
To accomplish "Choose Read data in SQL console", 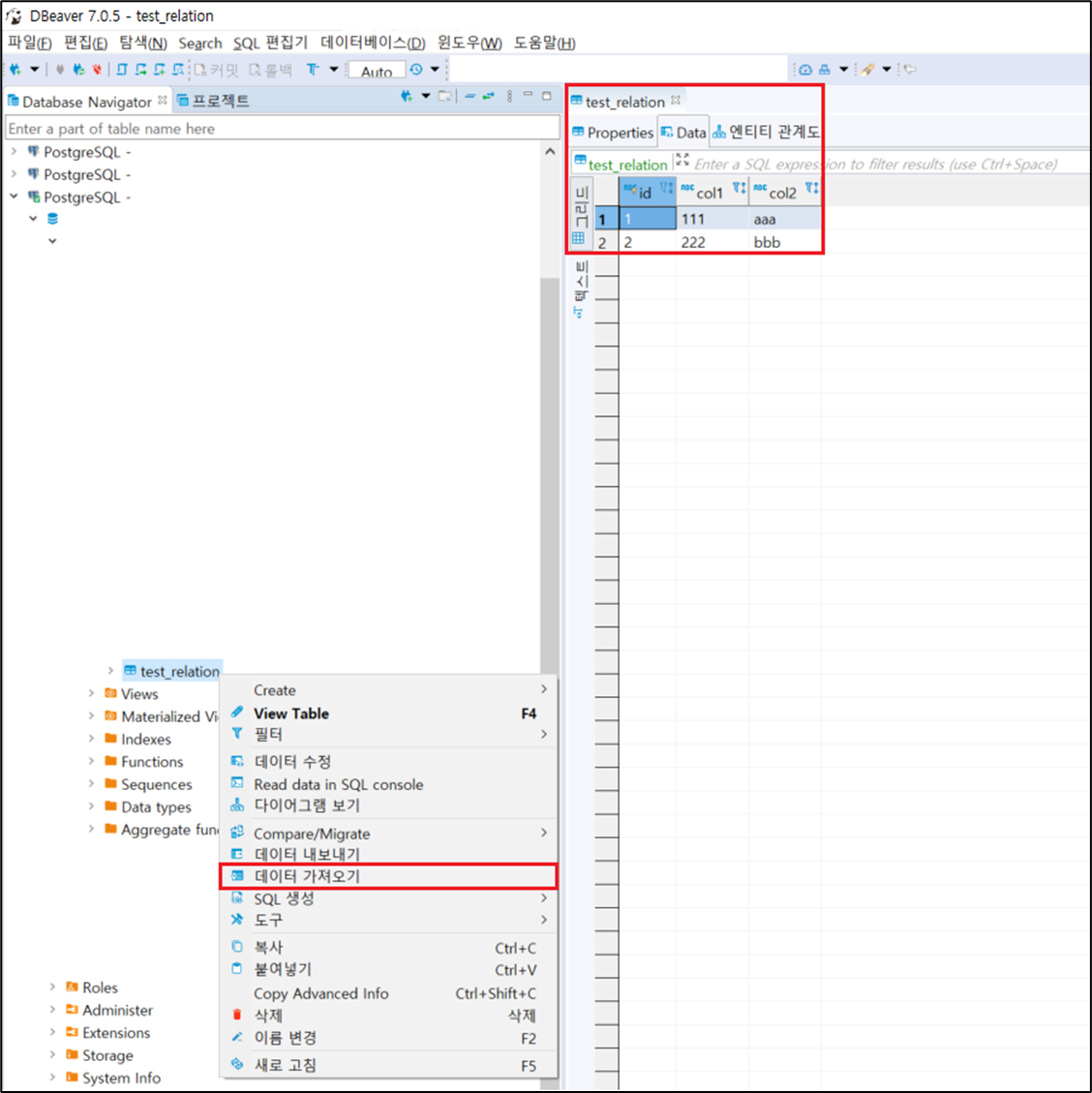I will [x=389, y=784].
